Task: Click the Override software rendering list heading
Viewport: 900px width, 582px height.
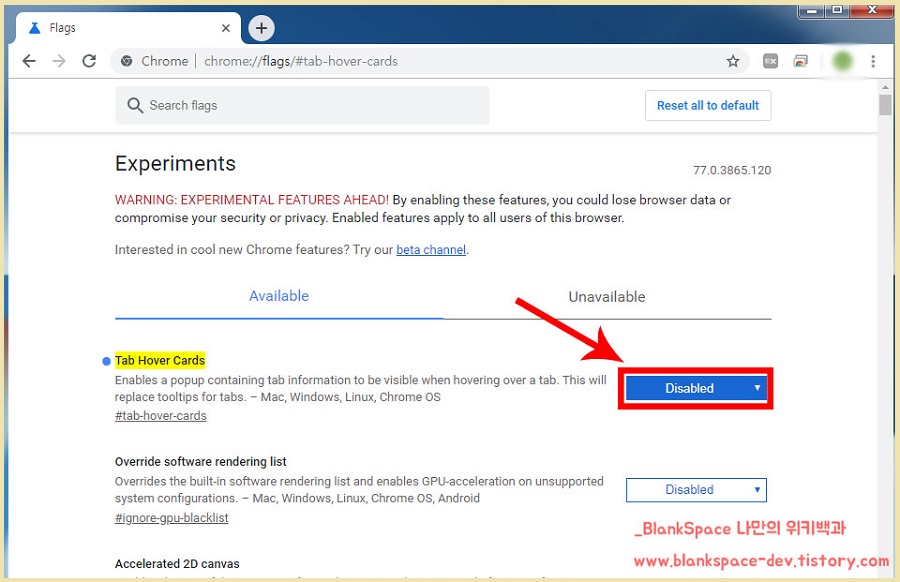Action: pos(200,461)
